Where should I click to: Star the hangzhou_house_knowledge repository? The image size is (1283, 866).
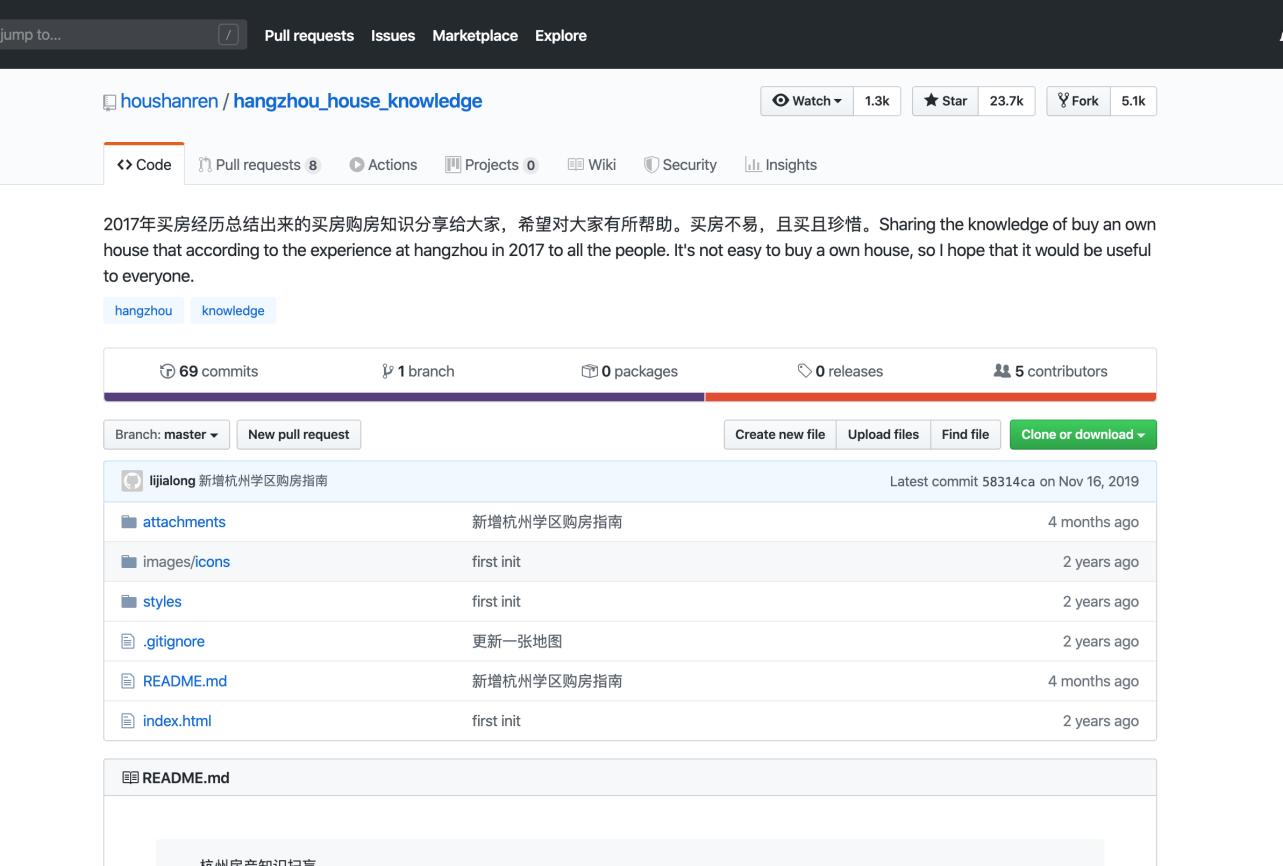[945, 101]
